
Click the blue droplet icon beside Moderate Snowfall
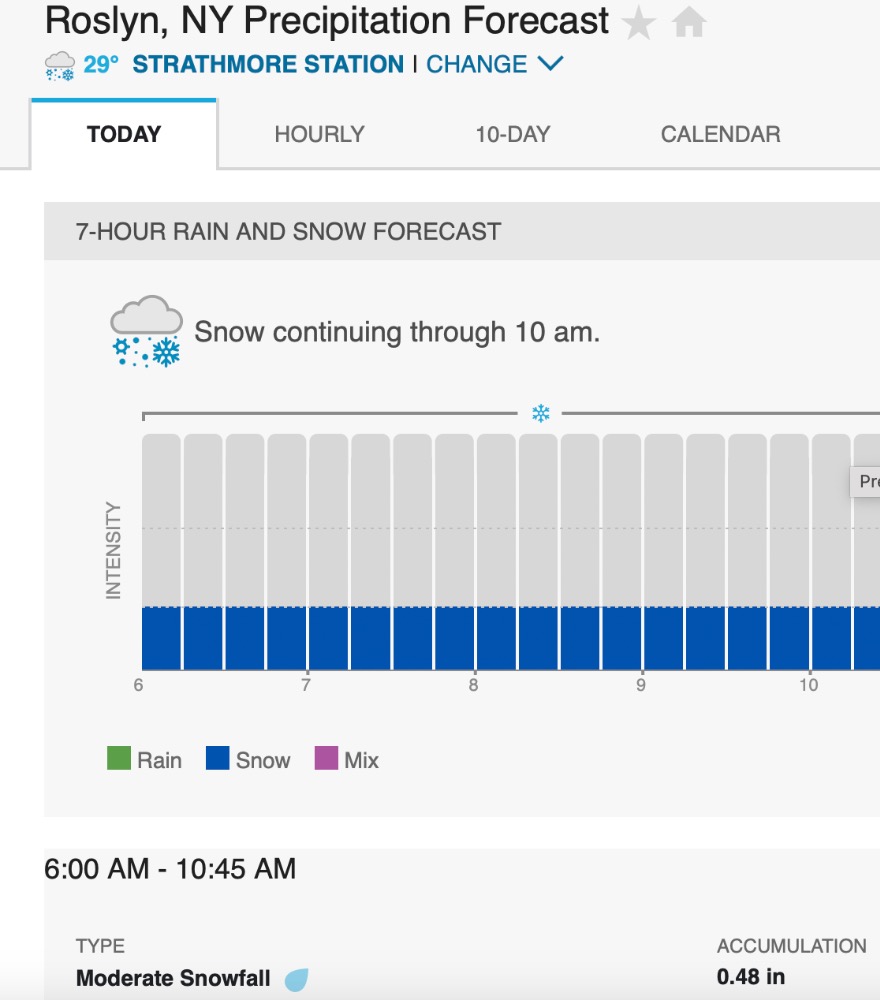point(296,979)
